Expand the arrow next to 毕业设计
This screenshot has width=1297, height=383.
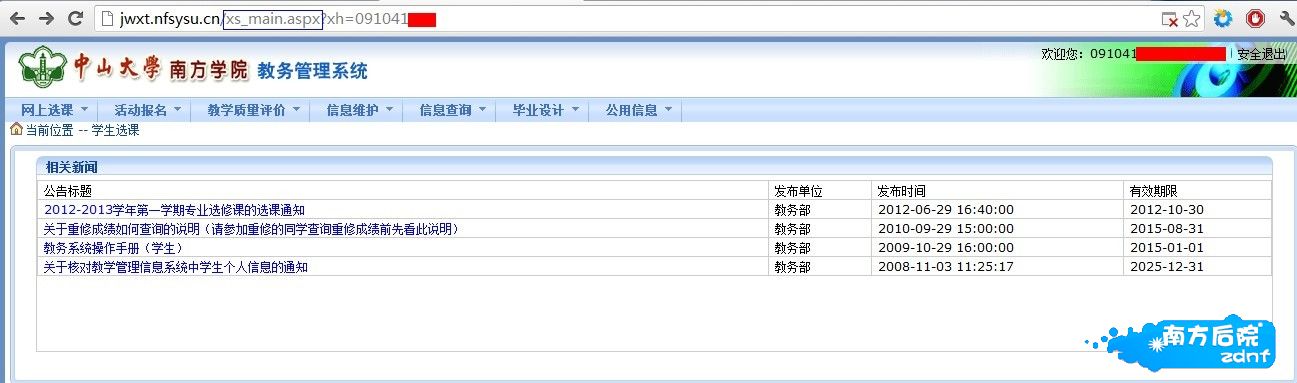[x=575, y=110]
